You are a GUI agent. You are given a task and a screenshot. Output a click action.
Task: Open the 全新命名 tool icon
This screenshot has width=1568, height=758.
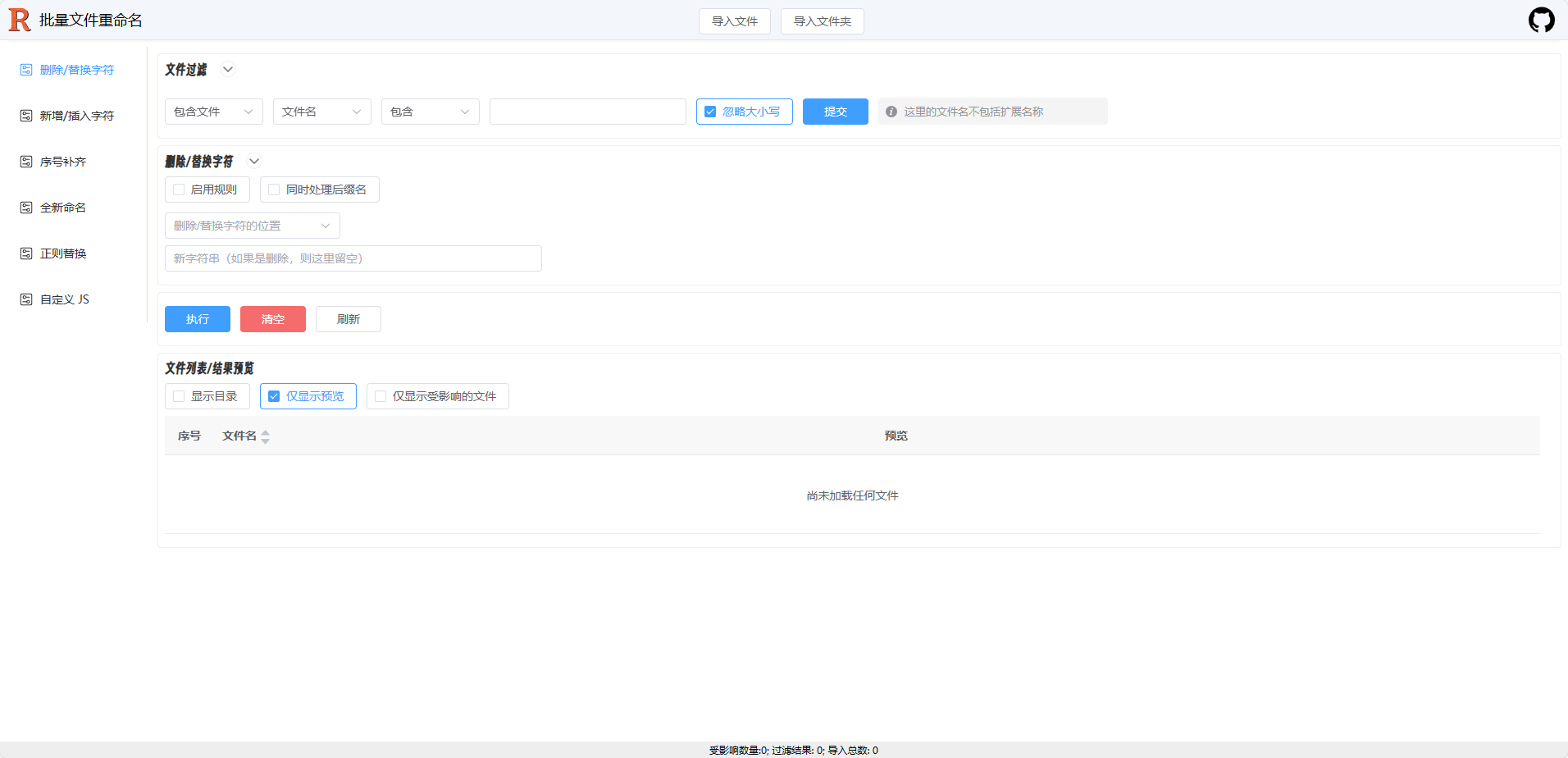[25, 208]
